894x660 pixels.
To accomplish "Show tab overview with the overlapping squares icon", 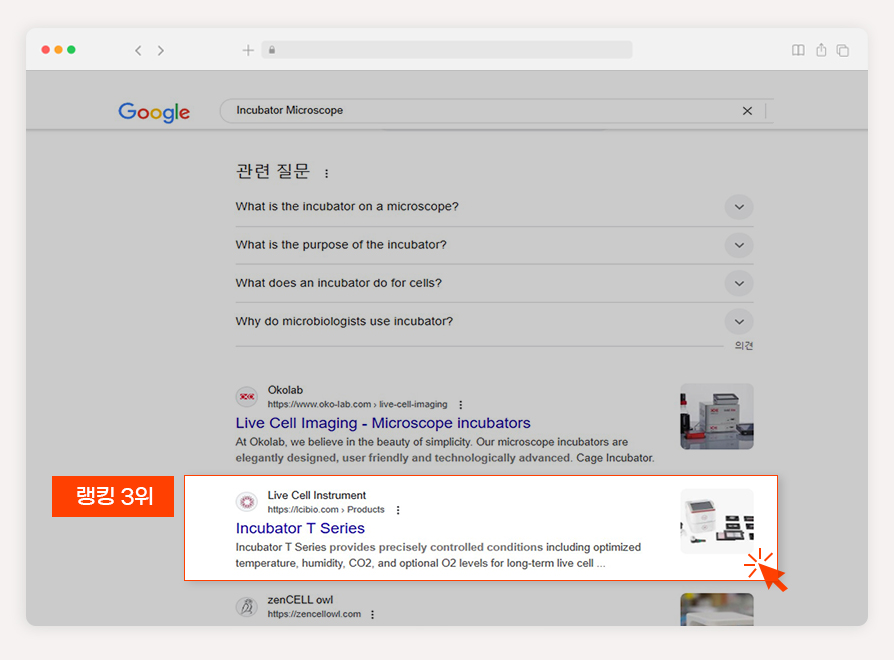I will pyautogui.click(x=843, y=50).
